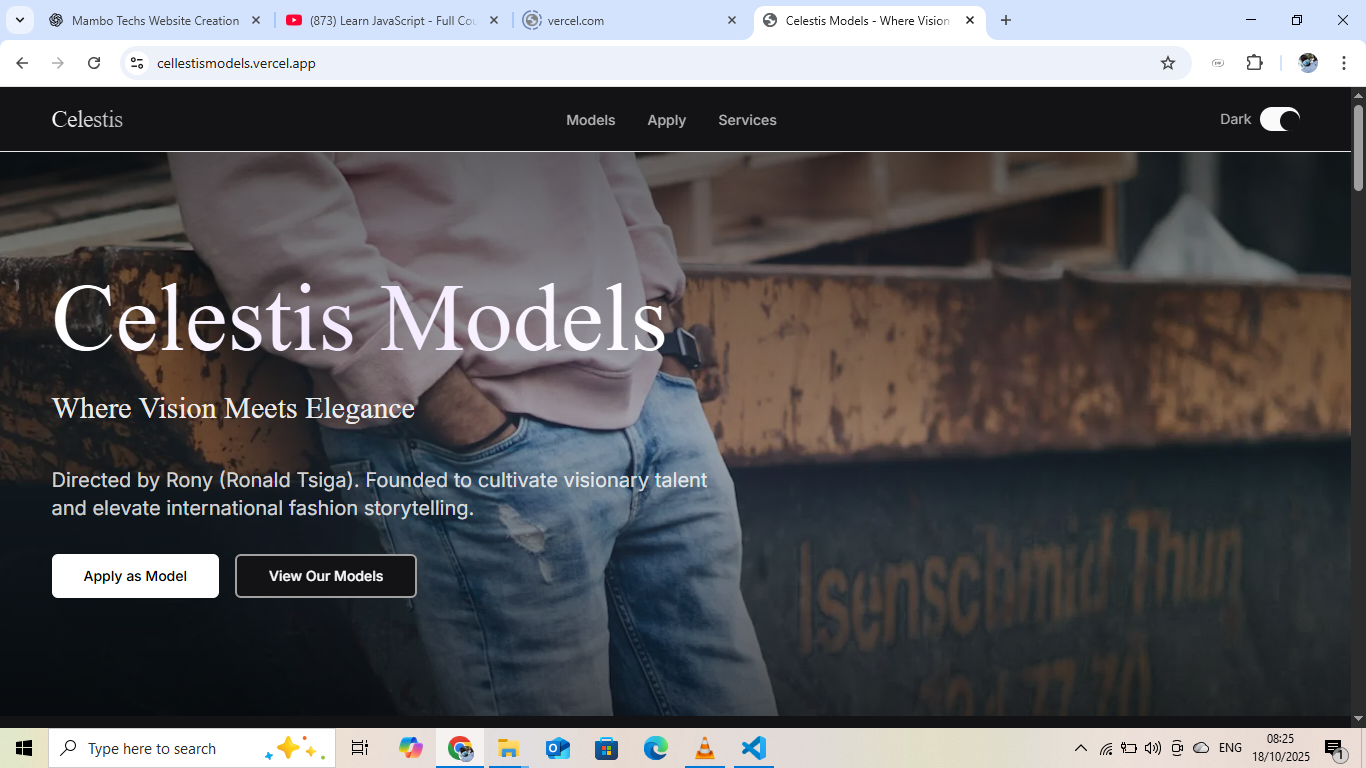1366x768 pixels.
Task: Open the tab search dropdown arrow
Action: 19,19
